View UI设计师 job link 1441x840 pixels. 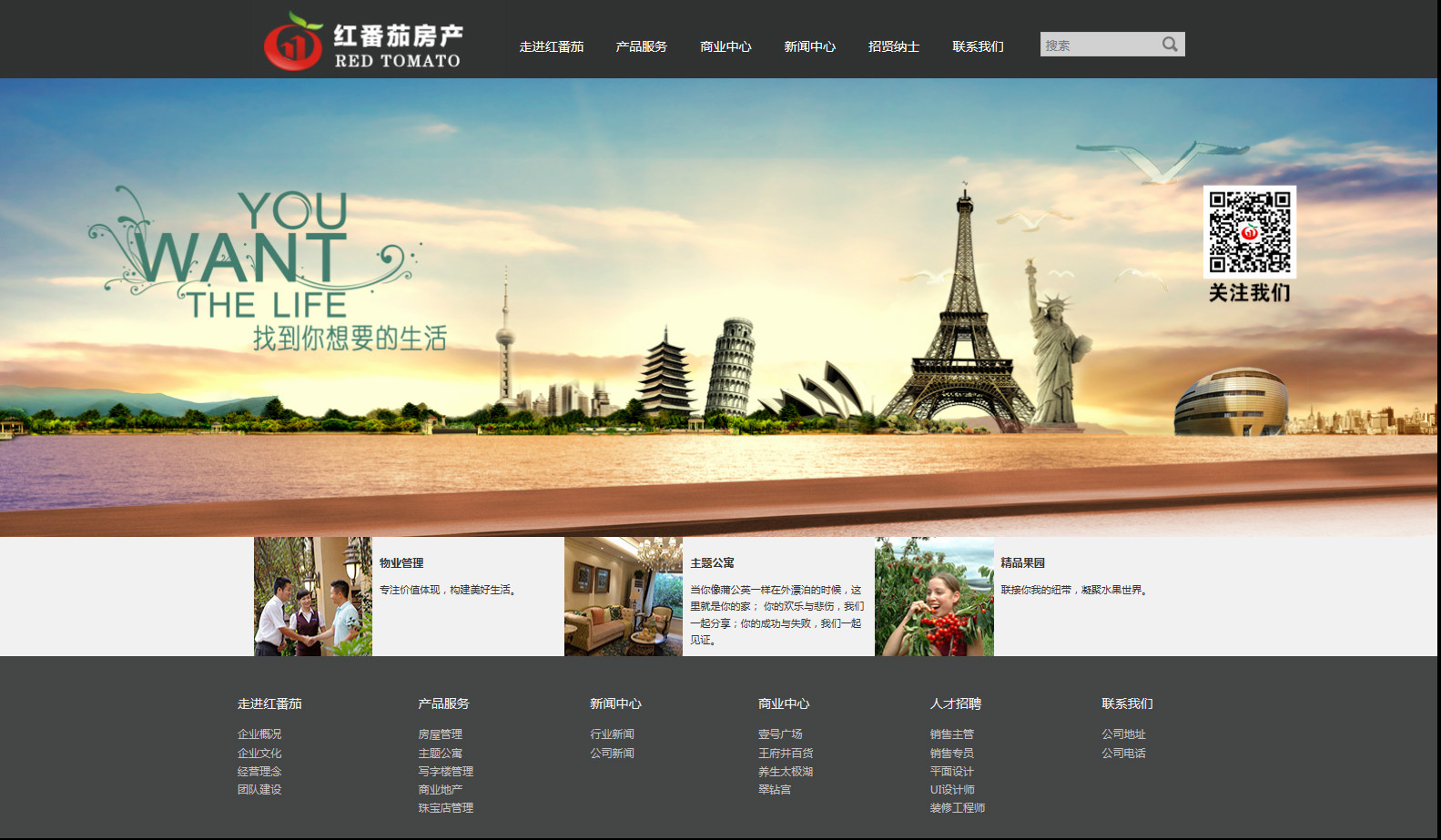[x=952, y=790]
